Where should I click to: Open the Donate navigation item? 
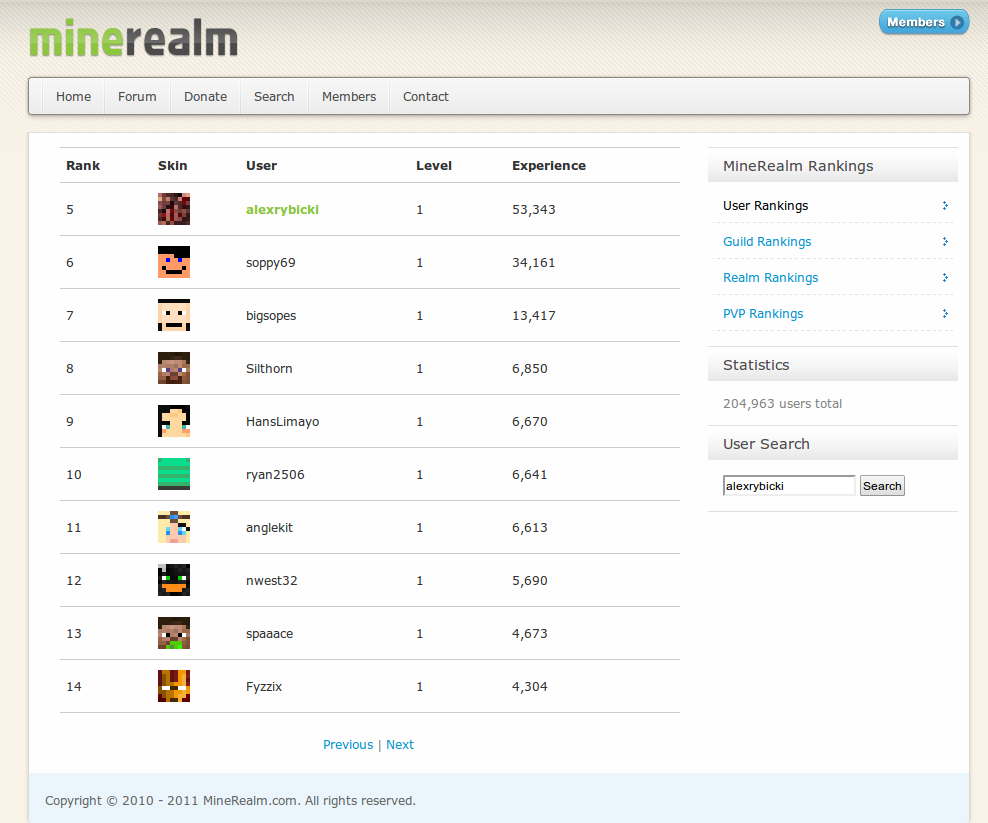pos(205,96)
